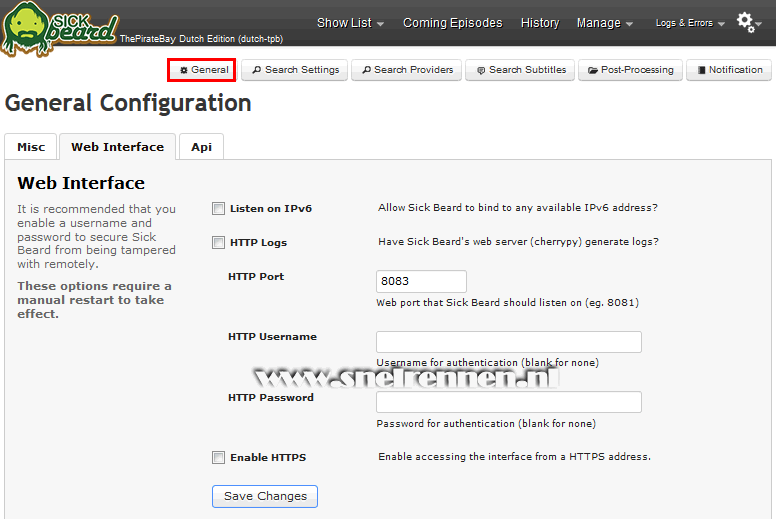Focus the HTTP Port field showing 8083
This screenshot has width=776, height=519.
coord(421,281)
